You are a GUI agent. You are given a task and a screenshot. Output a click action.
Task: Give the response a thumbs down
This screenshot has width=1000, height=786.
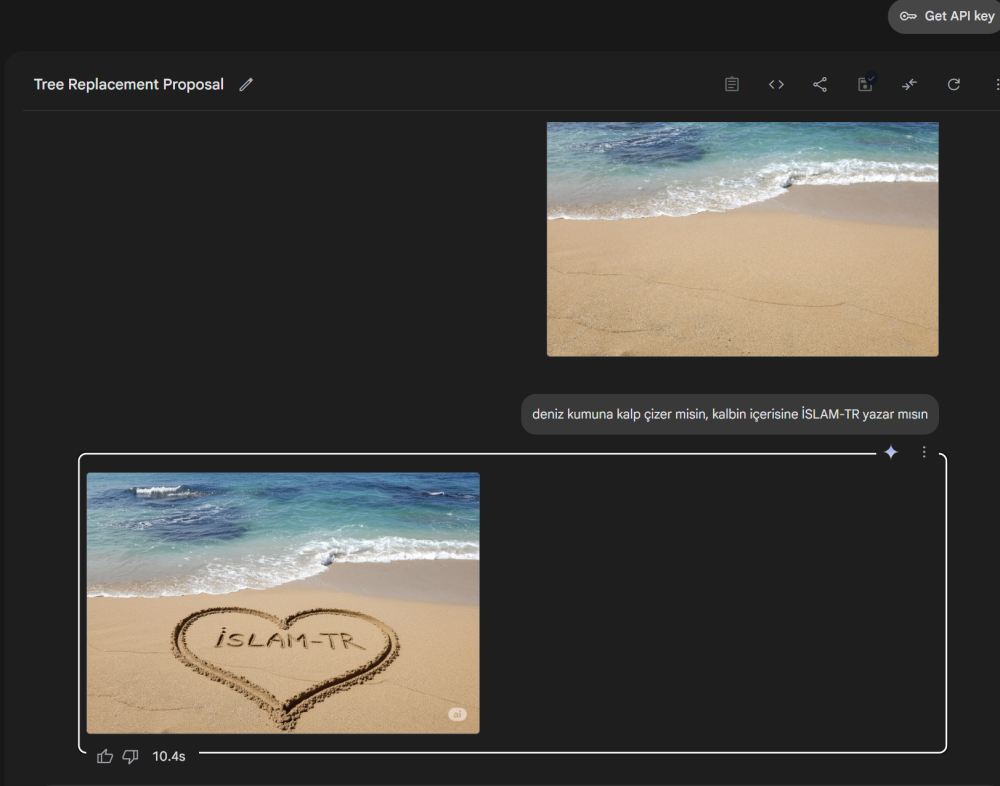(x=131, y=757)
